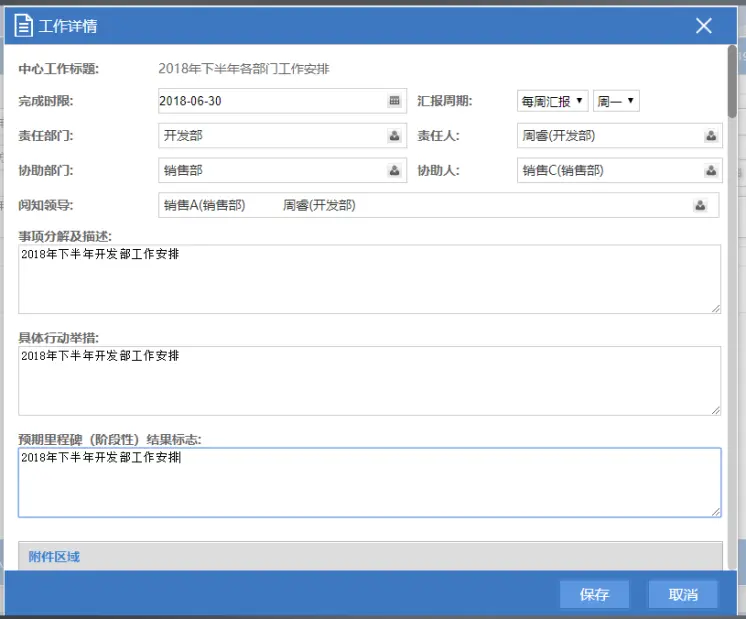Screen dimensions: 746x619
Task: Expand the 周一 weekday dropdown
Action: click(x=616, y=101)
